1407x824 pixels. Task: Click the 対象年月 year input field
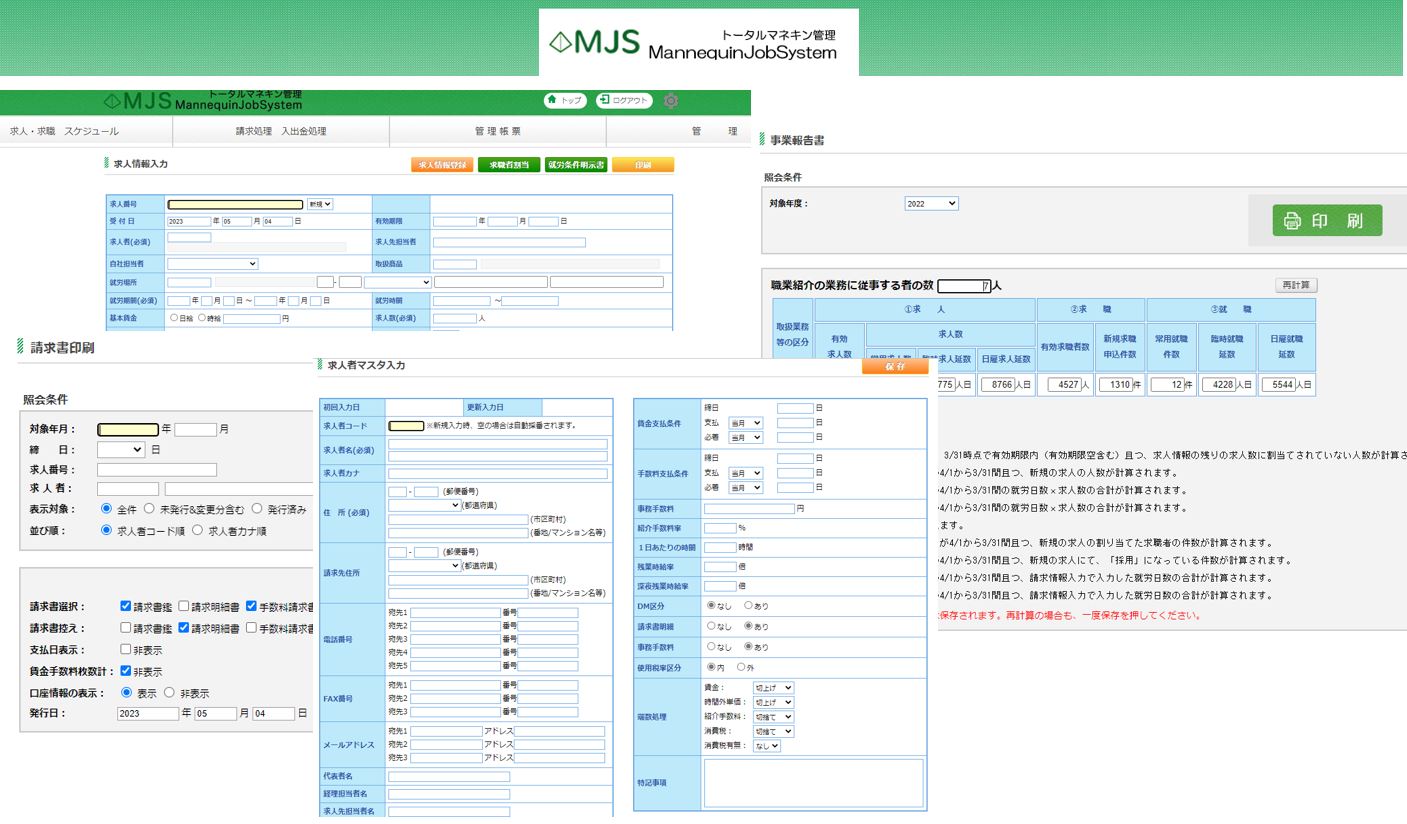(128, 429)
